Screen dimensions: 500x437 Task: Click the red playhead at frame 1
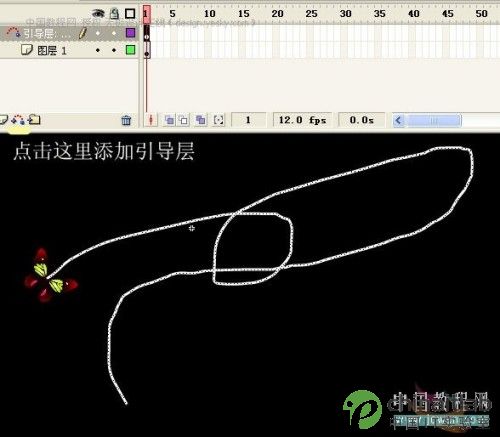pyautogui.click(x=147, y=14)
